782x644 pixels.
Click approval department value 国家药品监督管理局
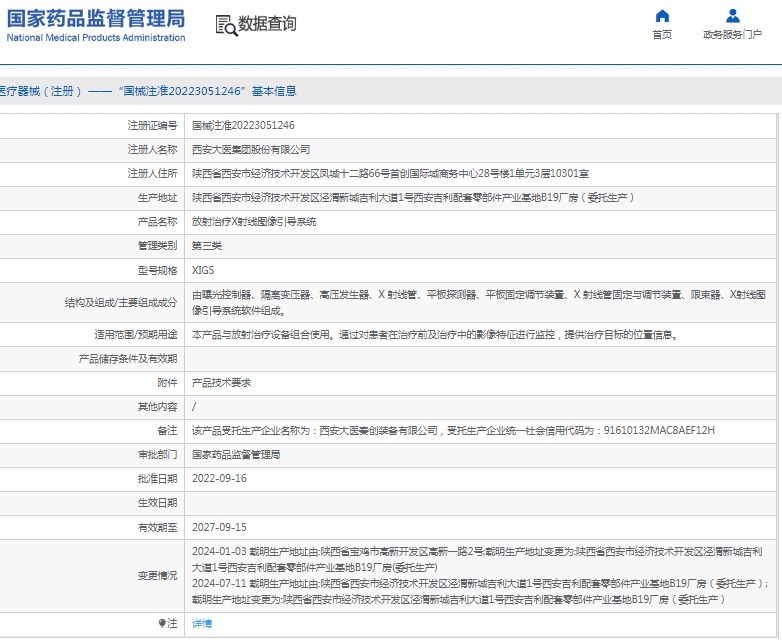[x=236, y=454]
